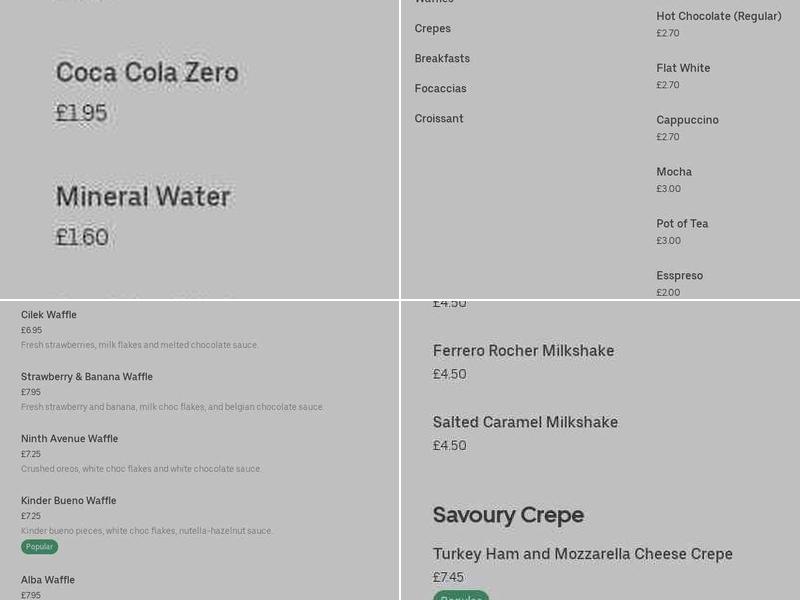Select the Mocha drink
Viewport: 800px width, 600px height.
674,171
